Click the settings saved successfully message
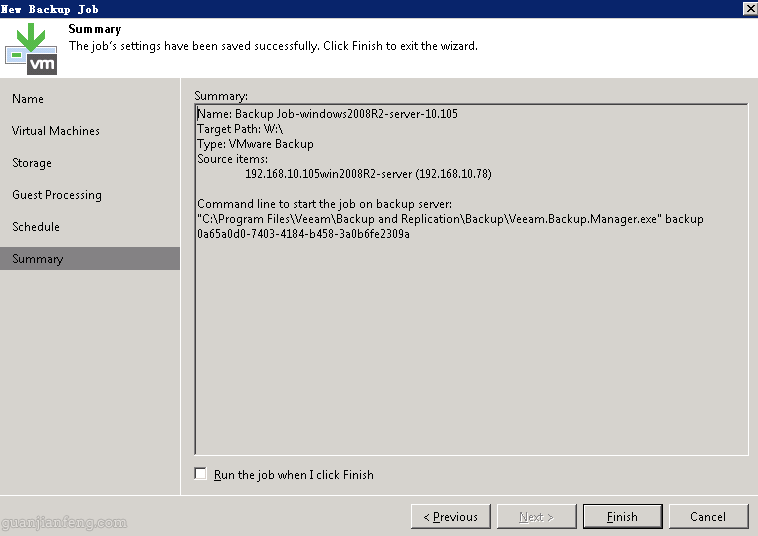This screenshot has height=536, width=758. 273,46
